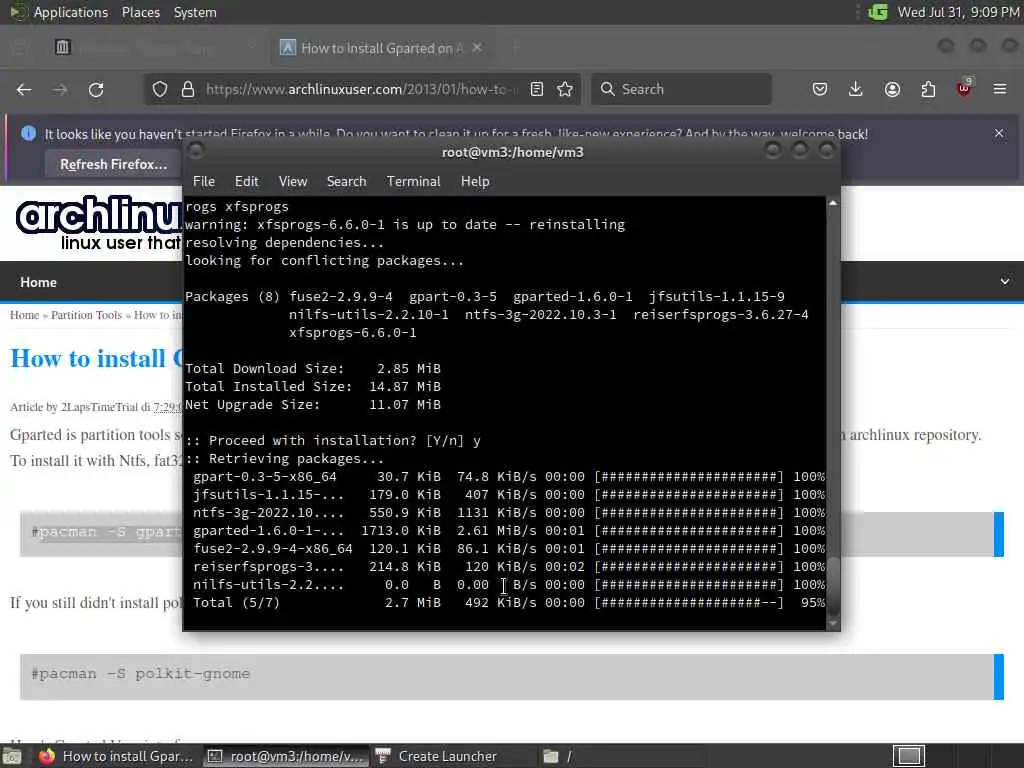Image resolution: width=1024 pixels, height=768 pixels.
Task: Open the terminal Edit menu
Action: point(247,182)
